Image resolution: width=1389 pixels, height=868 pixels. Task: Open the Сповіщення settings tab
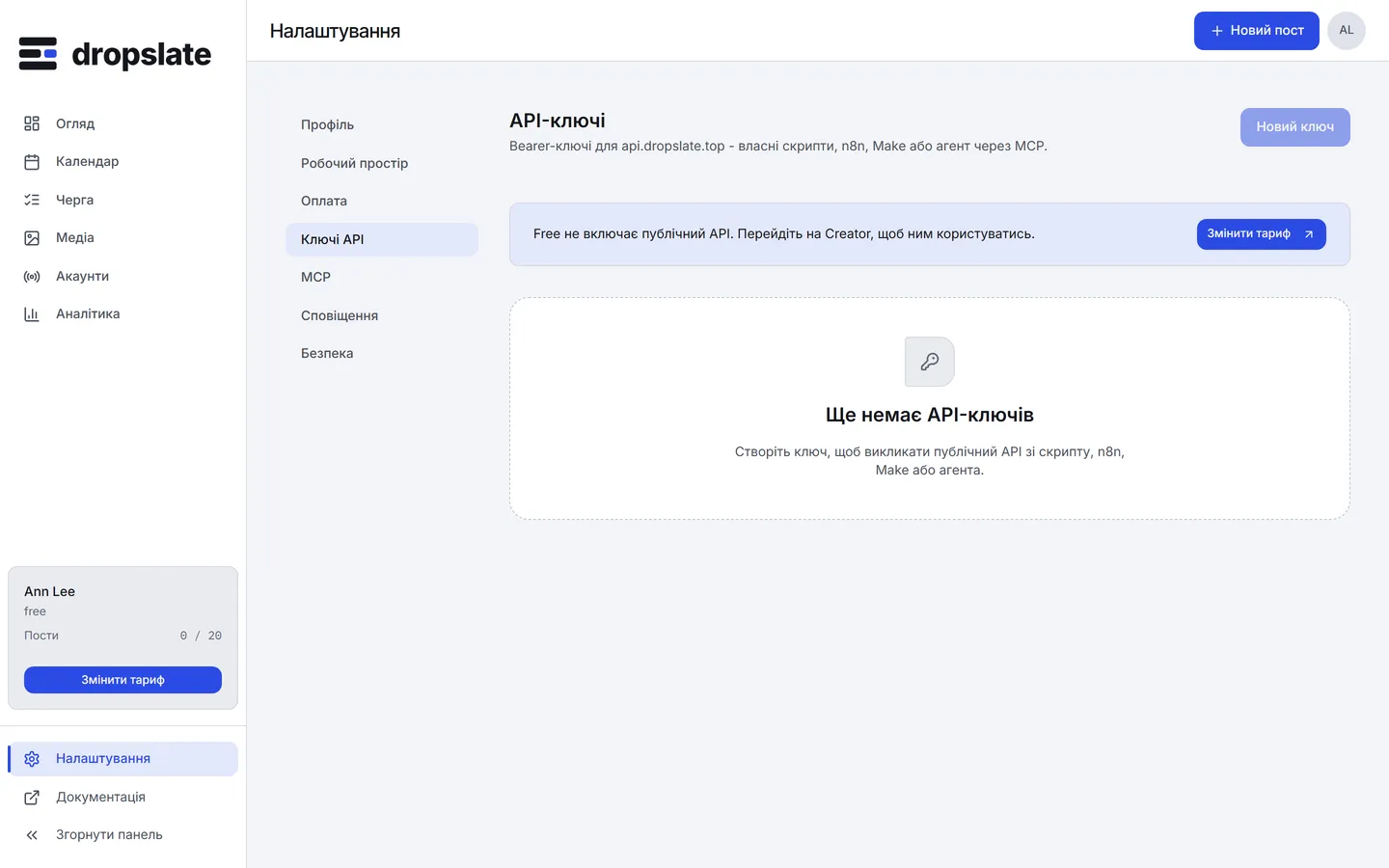382,315
